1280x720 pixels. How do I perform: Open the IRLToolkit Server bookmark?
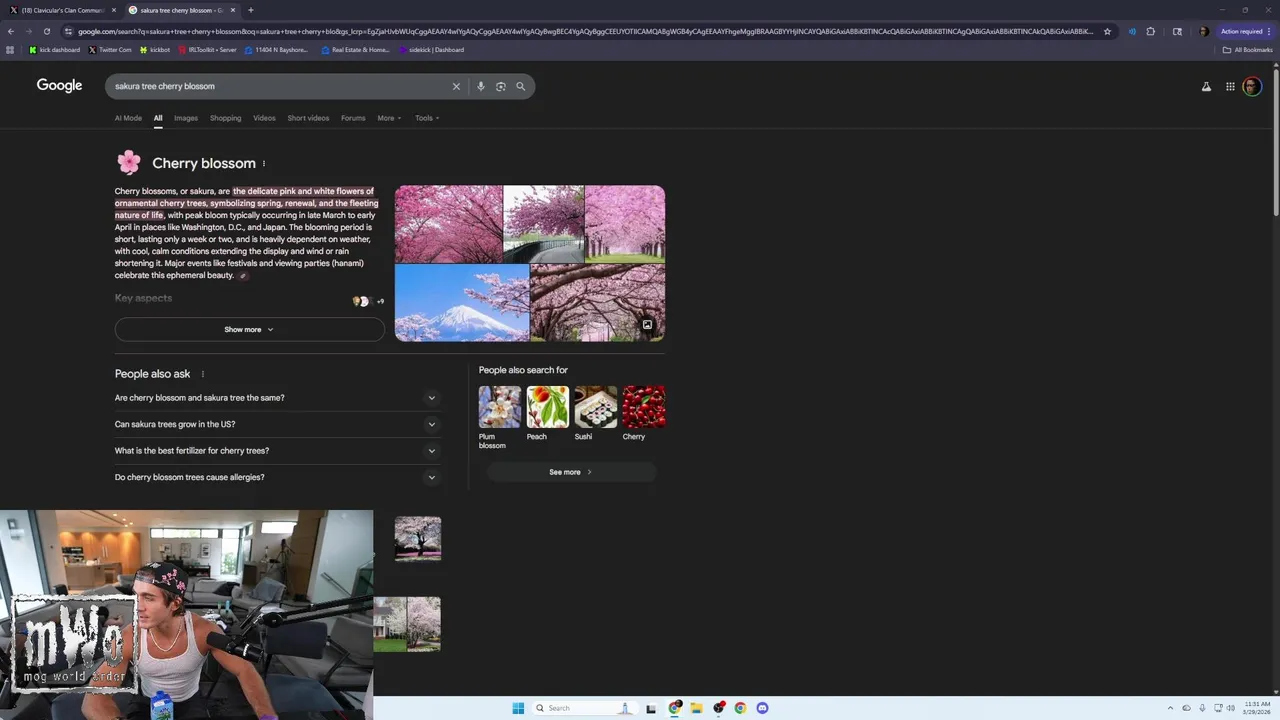[x=208, y=49]
